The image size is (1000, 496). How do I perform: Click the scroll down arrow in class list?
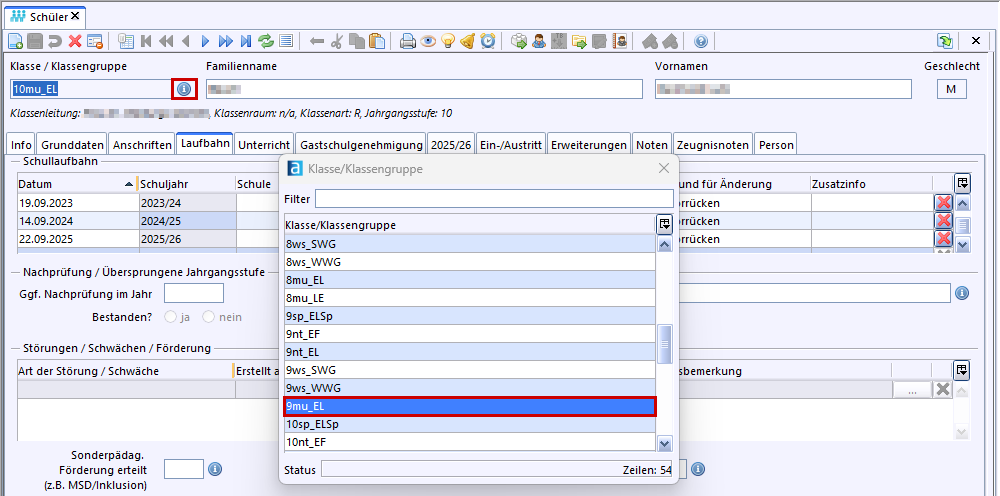[x=664, y=443]
